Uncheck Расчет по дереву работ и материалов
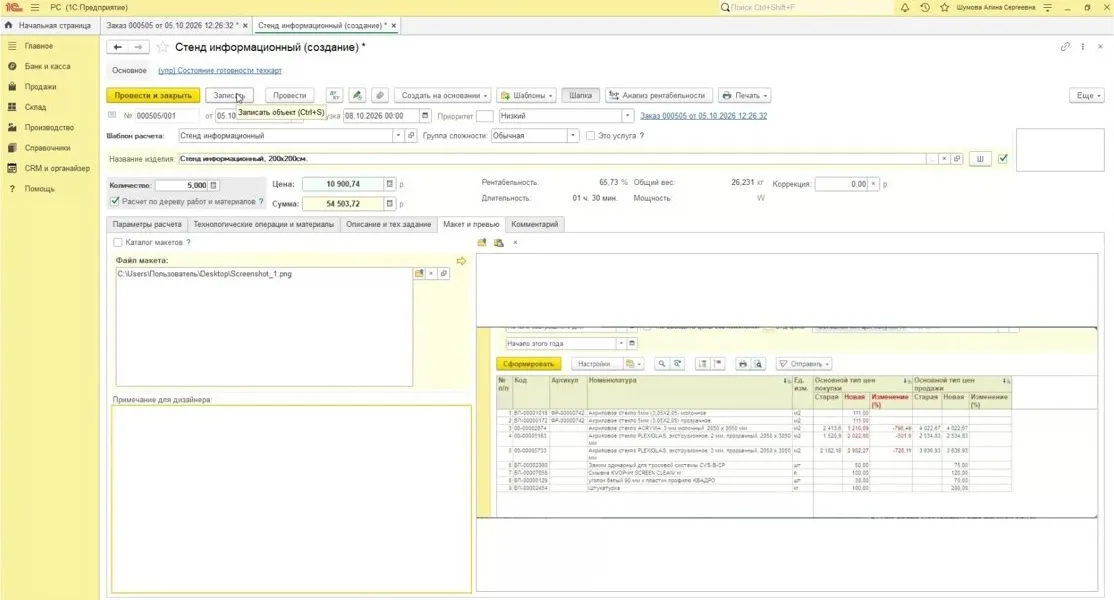The width and height of the screenshot is (1114, 600). (x=115, y=202)
